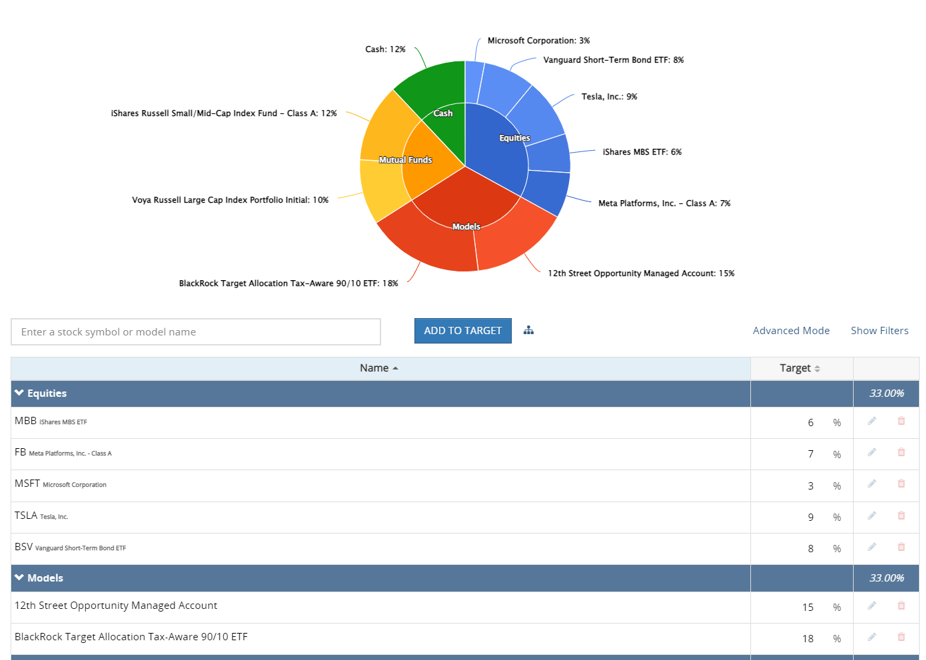The height and width of the screenshot is (660, 926).
Task: Select the 12th Street Opportunity Managed Account name
Action: (x=116, y=605)
